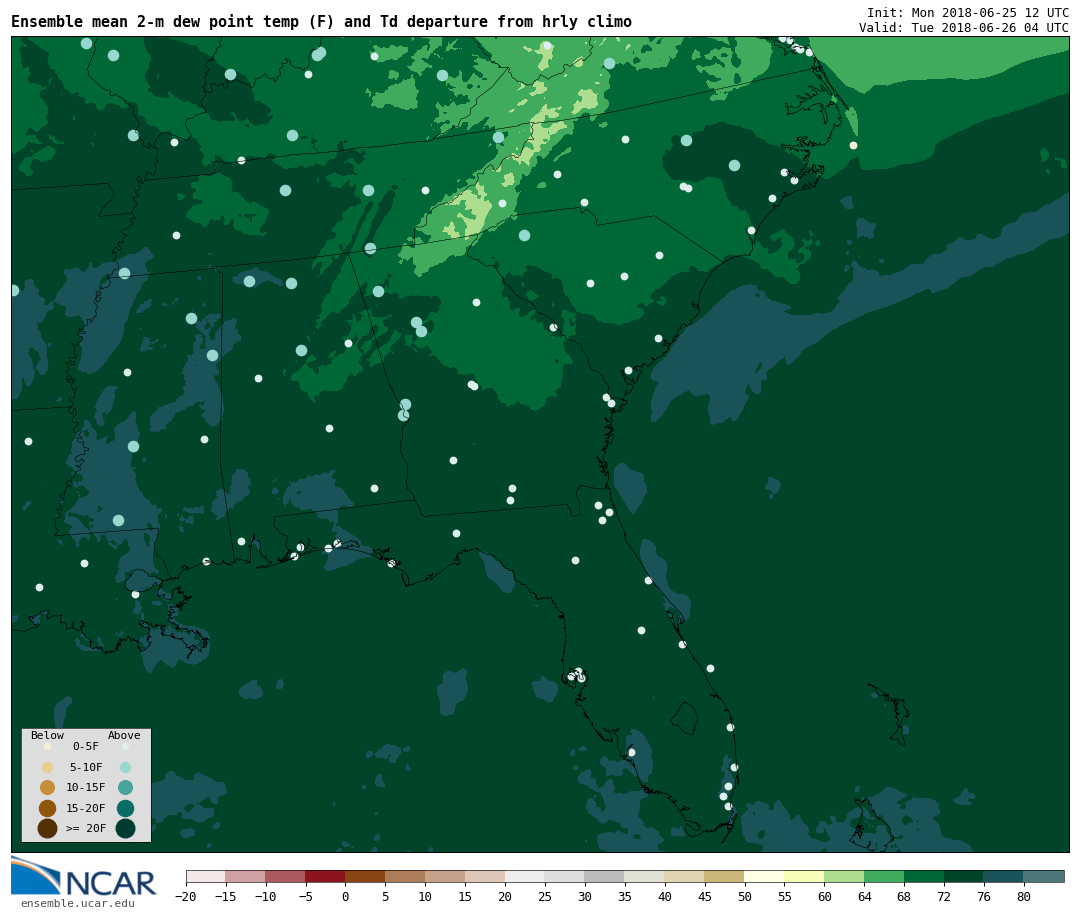Click the colorbar swatch between -15 and -10
Viewport: 1080px width, 915px height.
[x=246, y=877]
